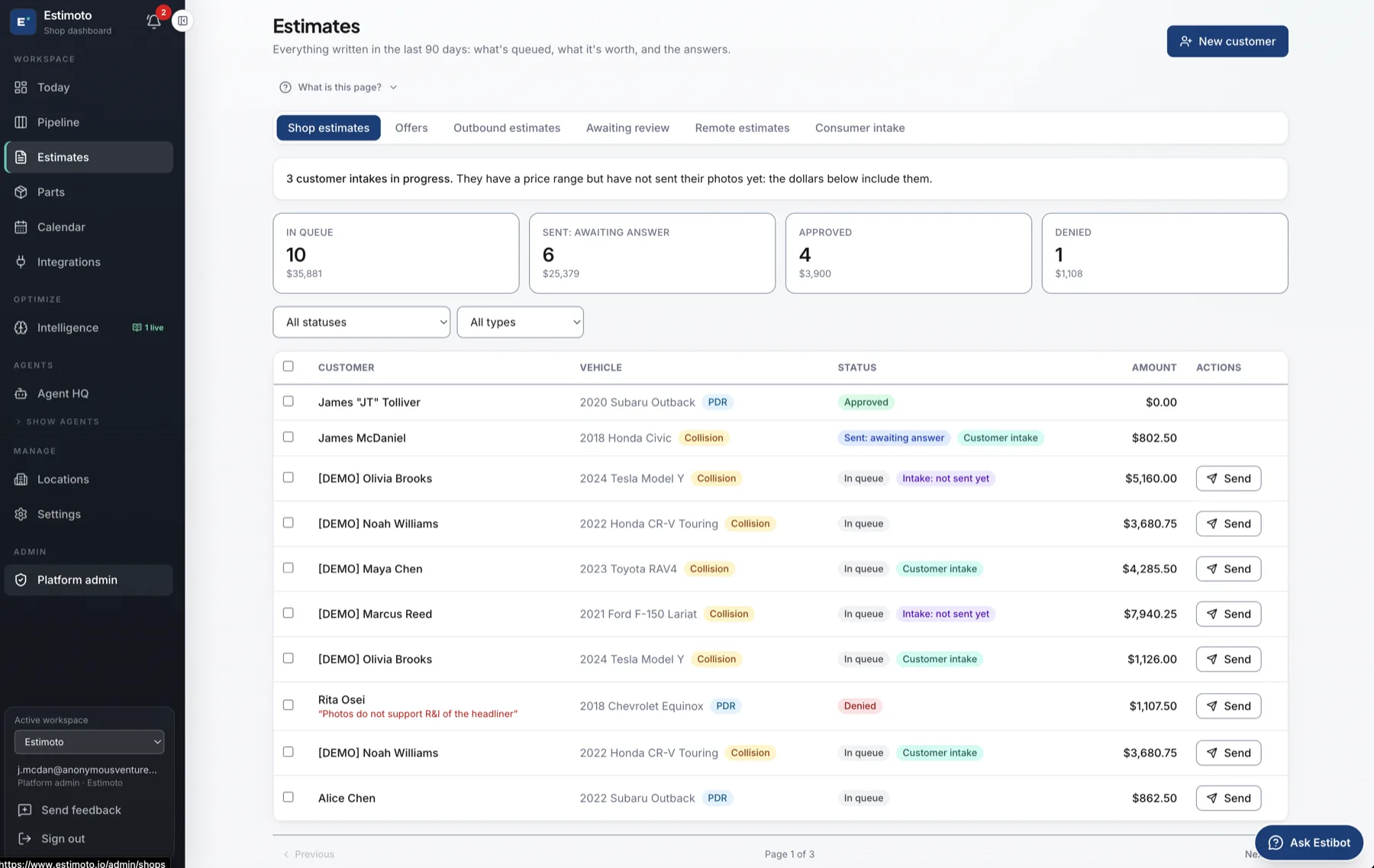The image size is (1374, 868).
Task: Click the Estimoto logo icon
Action: click(23, 21)
